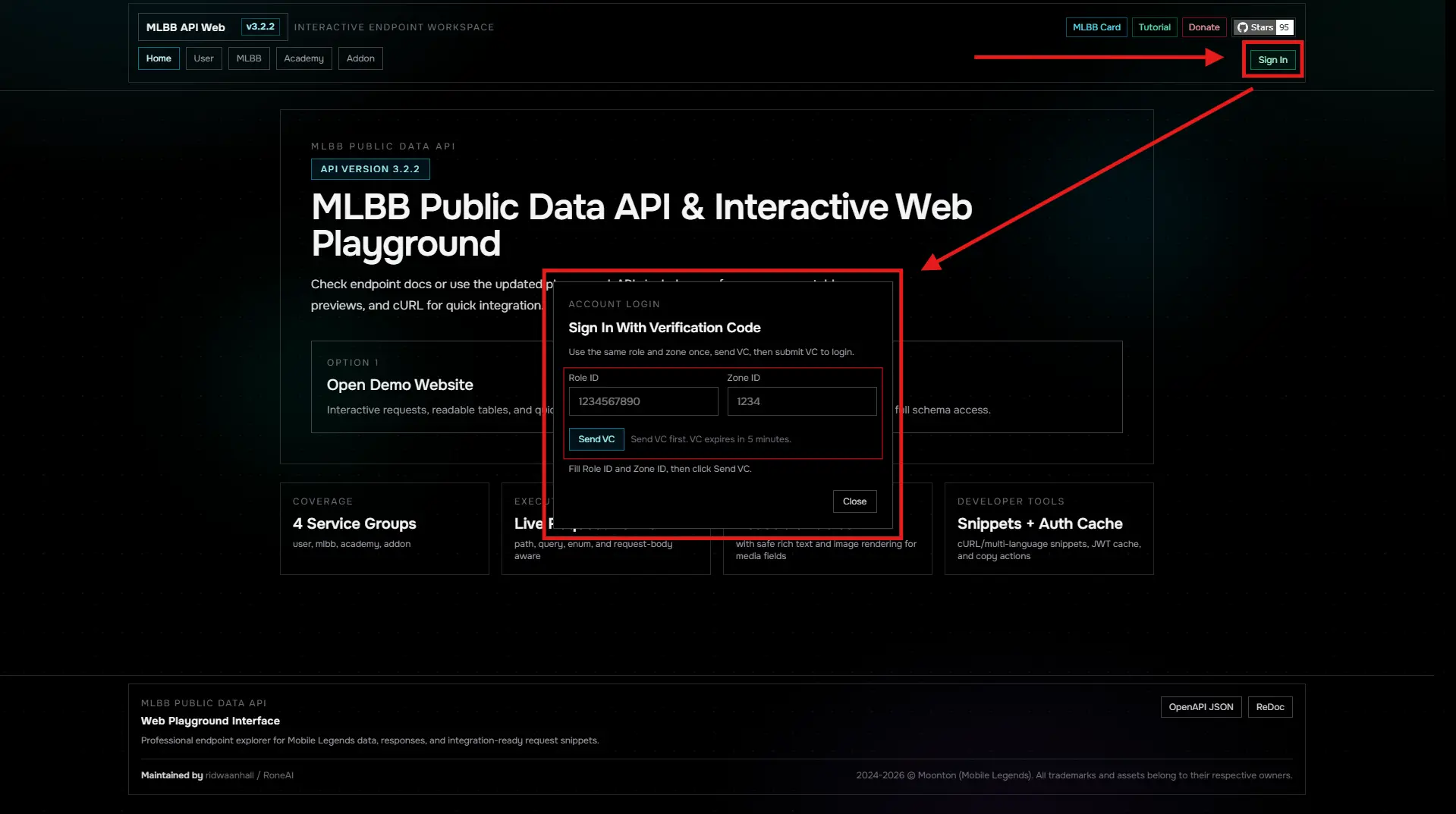Switch to the Home tab
This screenshot has width=1456, height=814.
(159, 58)
